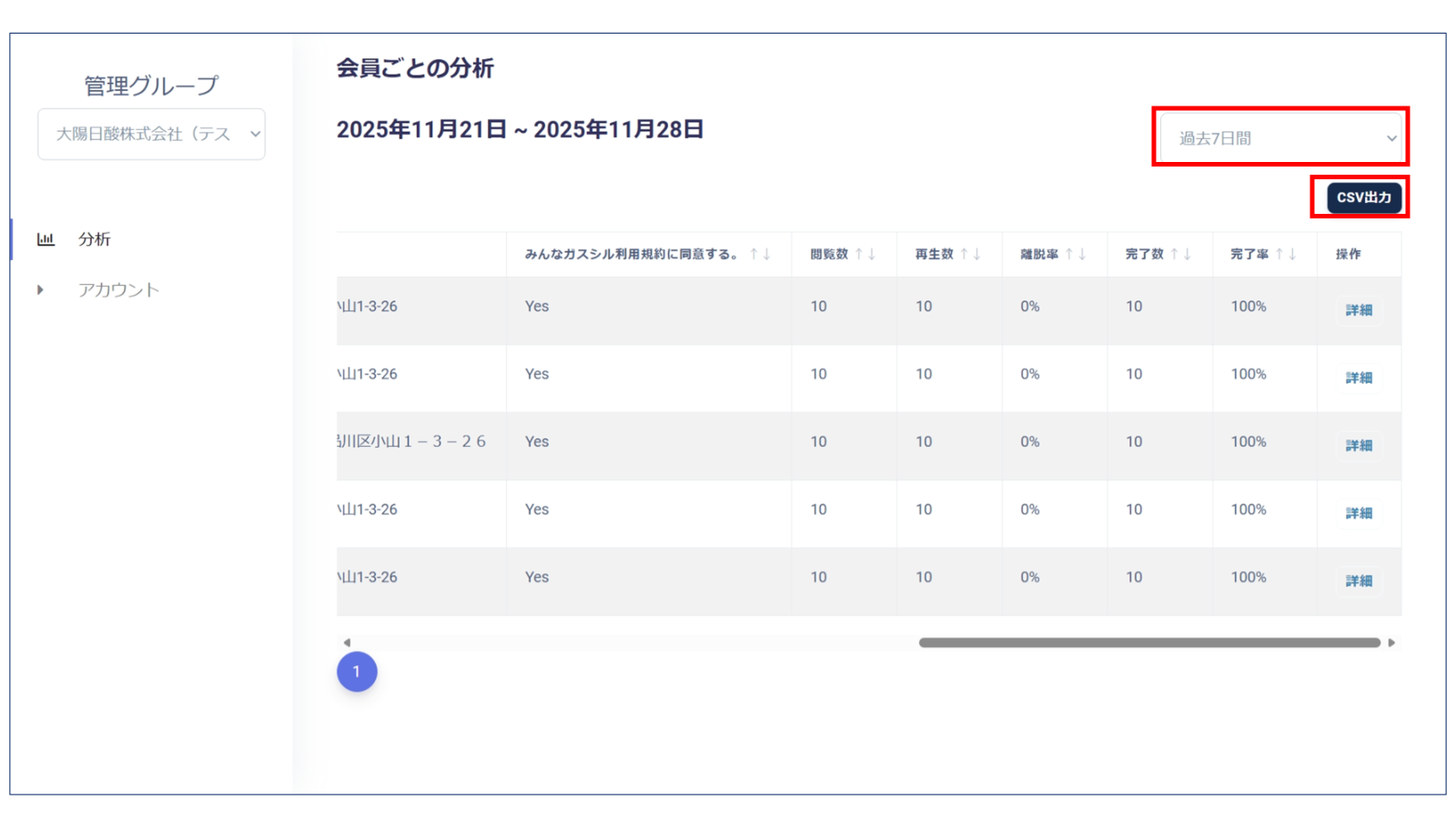This screenshot has width=1456, height=819.
Task: Click the bar chart icon beside 分析
Action: pyautogui.click(x=46, y=238)
